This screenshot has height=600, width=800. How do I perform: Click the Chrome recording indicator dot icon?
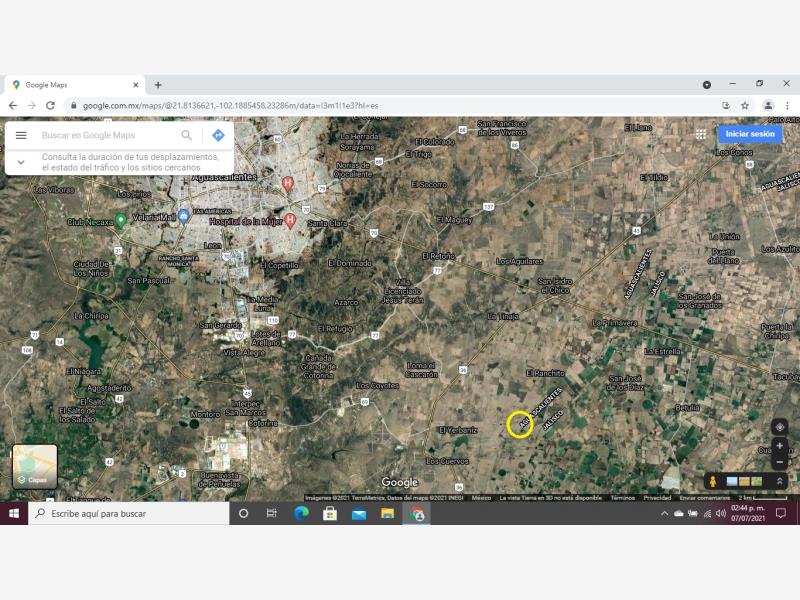pos(707,85)
